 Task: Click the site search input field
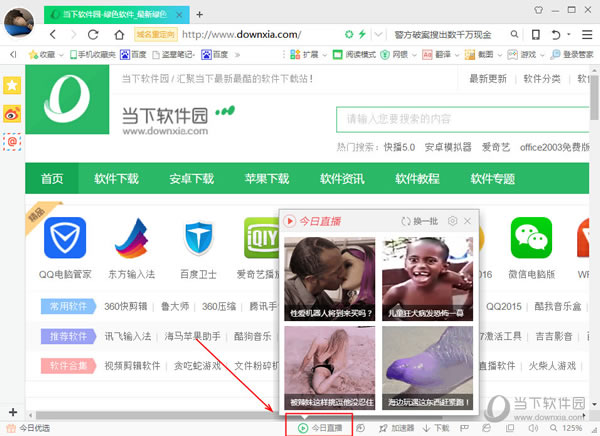pos(460,119)
